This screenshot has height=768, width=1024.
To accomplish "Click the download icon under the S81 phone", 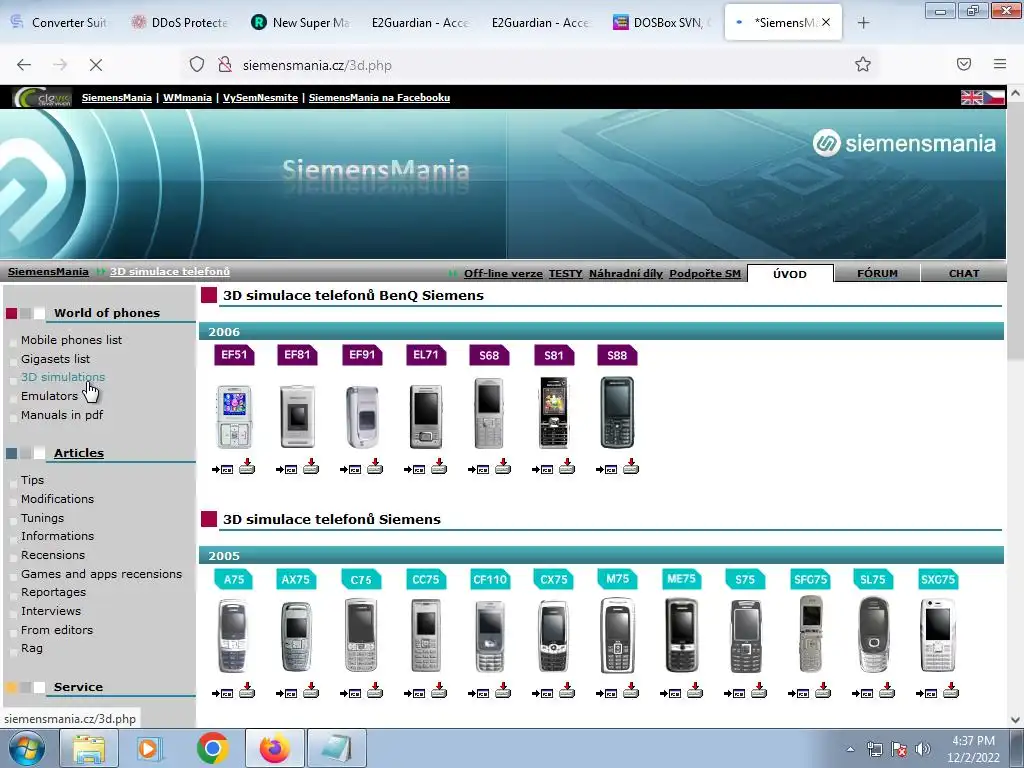I will 567,466.
